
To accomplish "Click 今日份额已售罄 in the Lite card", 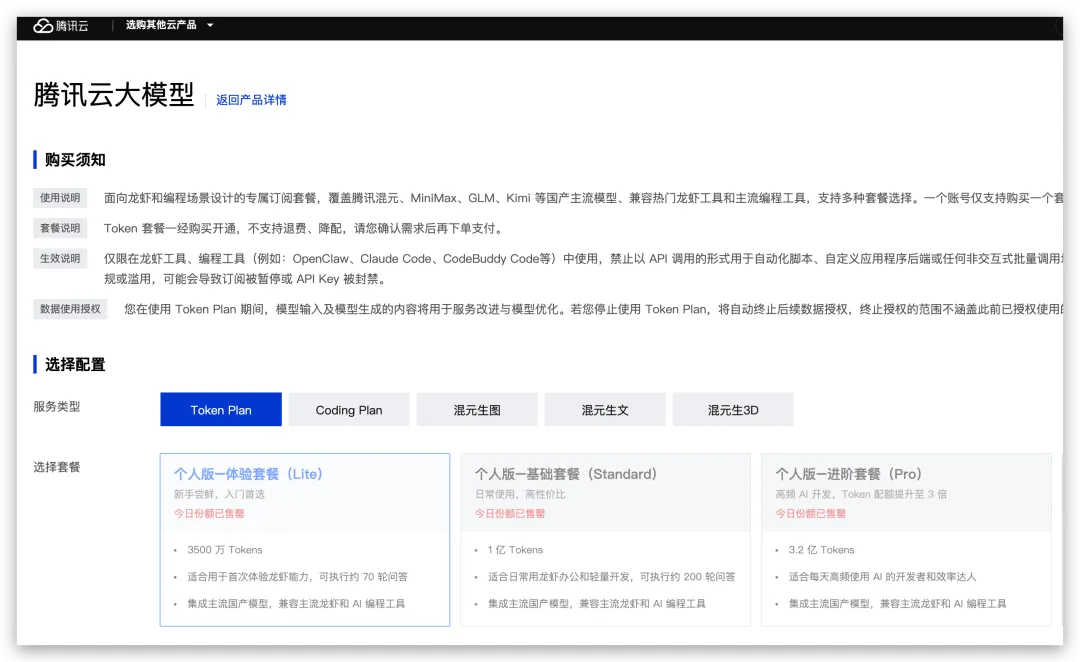I will [x=209, y=513].
